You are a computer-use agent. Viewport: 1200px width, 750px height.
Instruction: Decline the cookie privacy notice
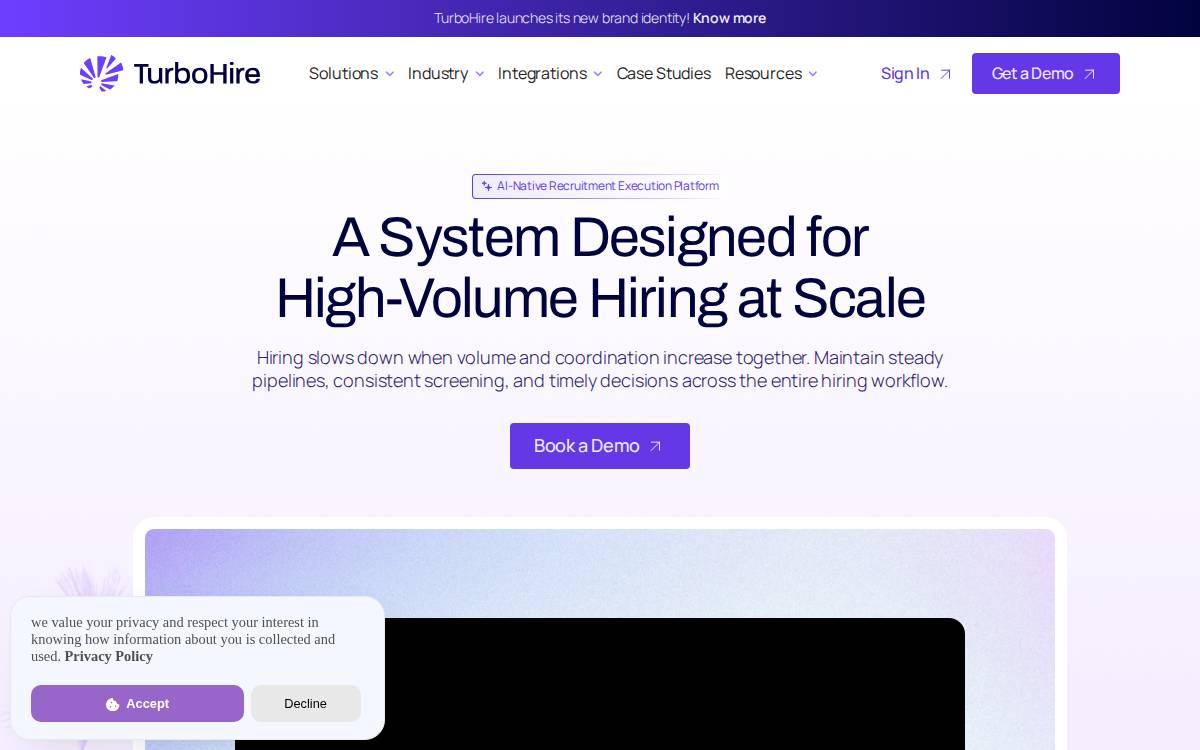point(306,704)
